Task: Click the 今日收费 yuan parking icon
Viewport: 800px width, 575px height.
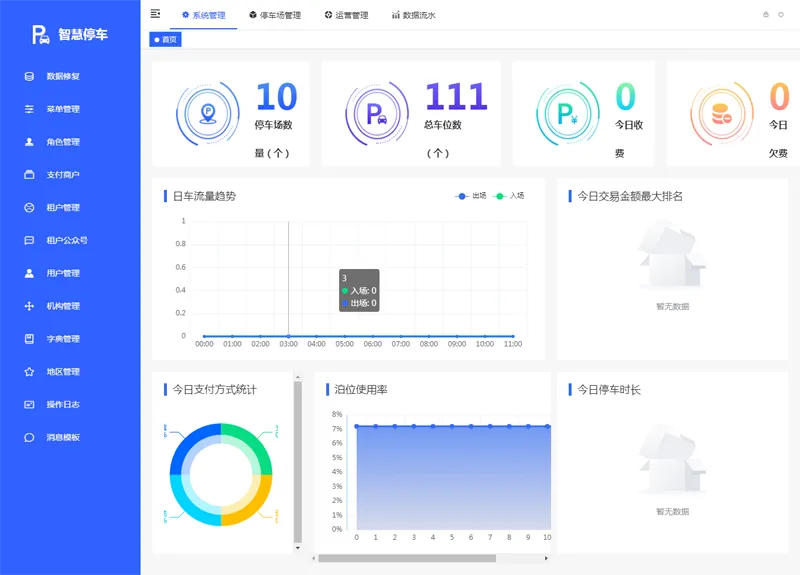Action: pos(567,114)
